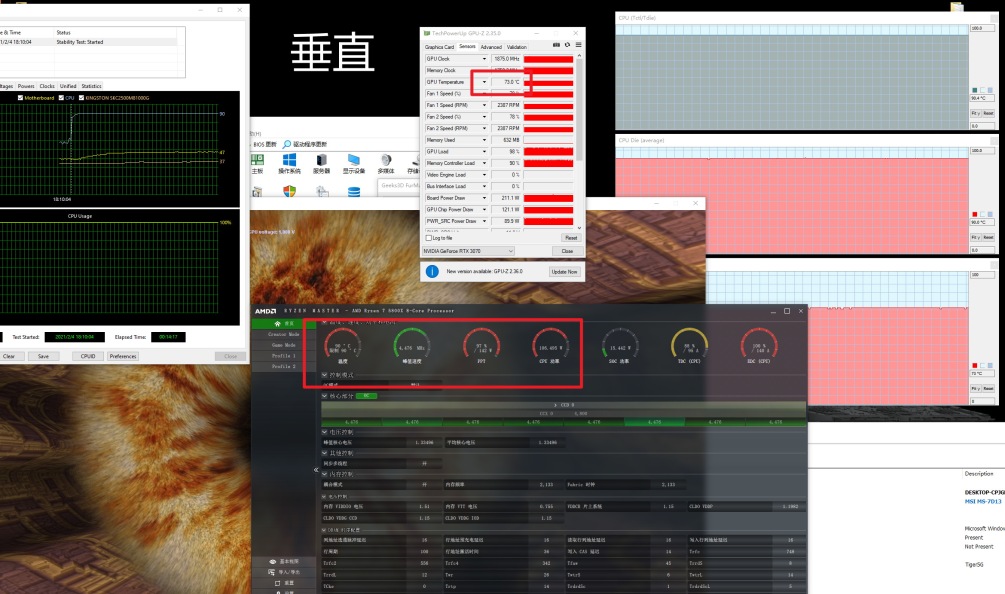Toggle the 其他控制 section checkbox
This screenshot has height=594, width=1005.
pyautogui.click(x=324, y=453)
